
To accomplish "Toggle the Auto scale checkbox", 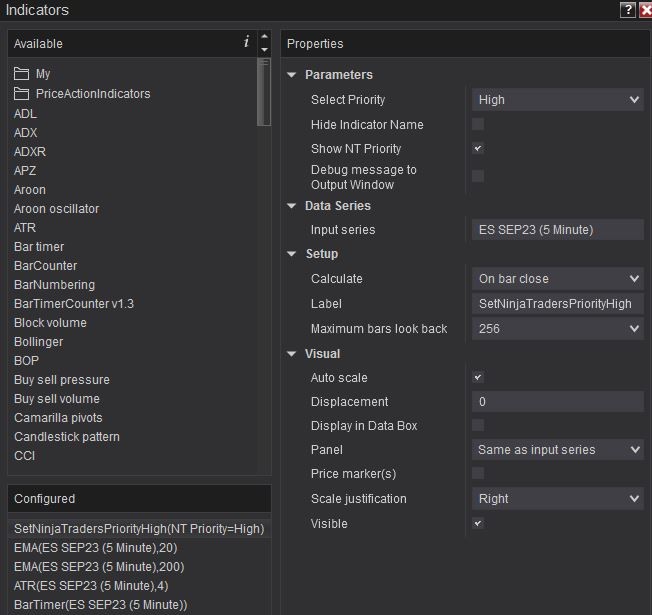I will 478,378.
